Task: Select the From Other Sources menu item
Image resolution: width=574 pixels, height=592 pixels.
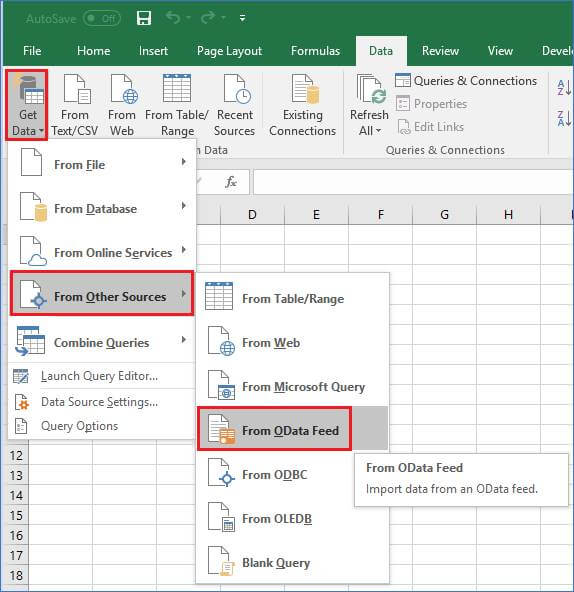Action: (102, 293)
